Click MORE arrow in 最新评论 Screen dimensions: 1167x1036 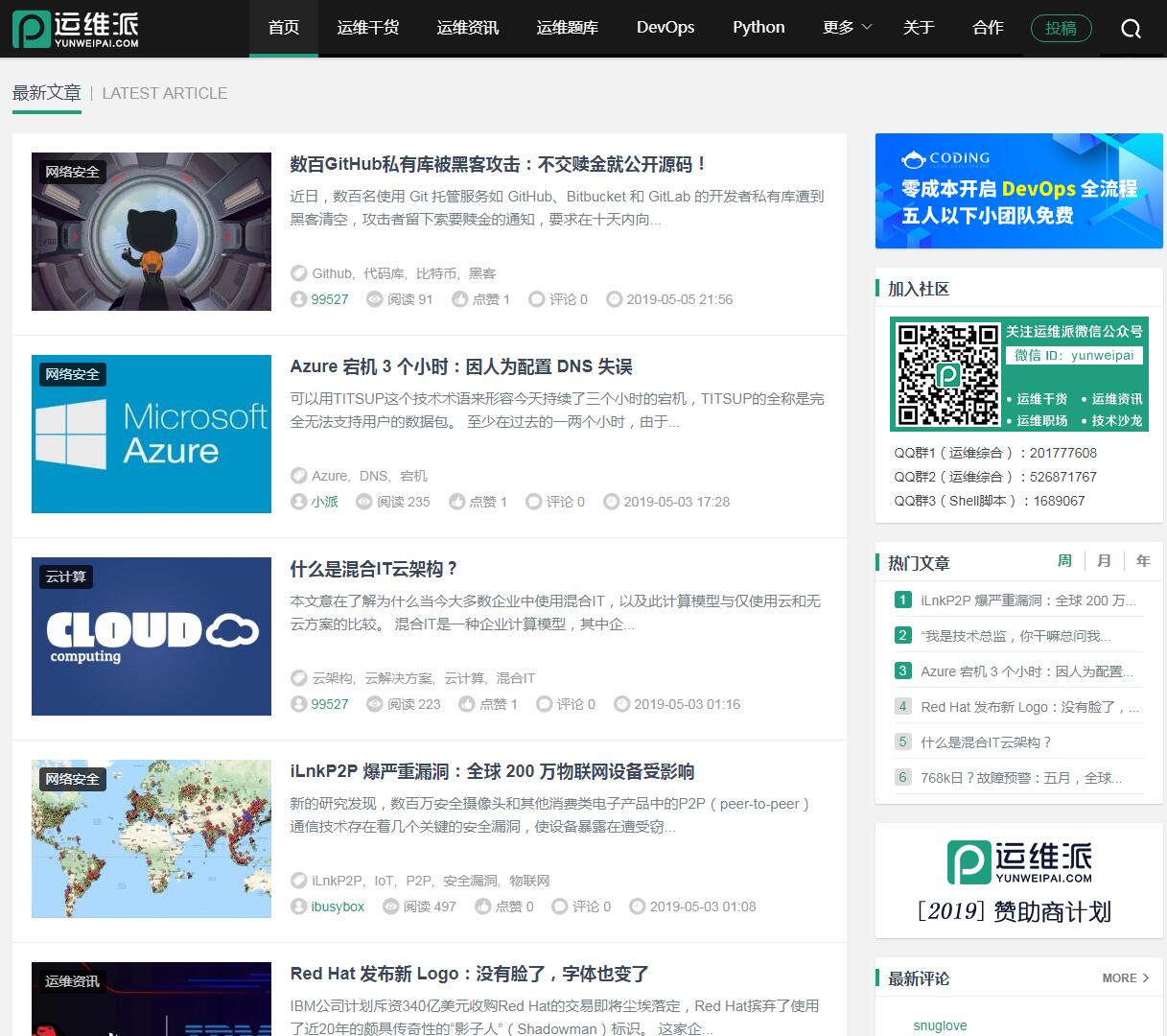[1125, 978]
